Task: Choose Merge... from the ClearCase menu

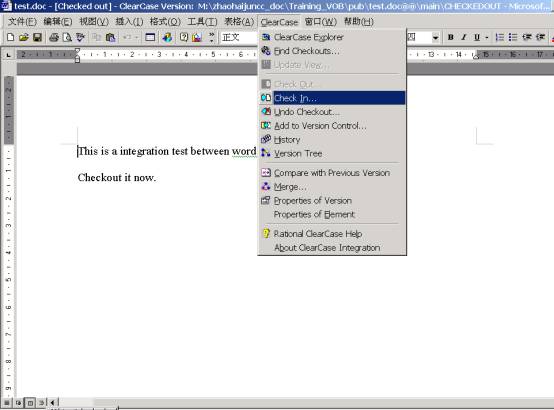Action: coord(332,187)
